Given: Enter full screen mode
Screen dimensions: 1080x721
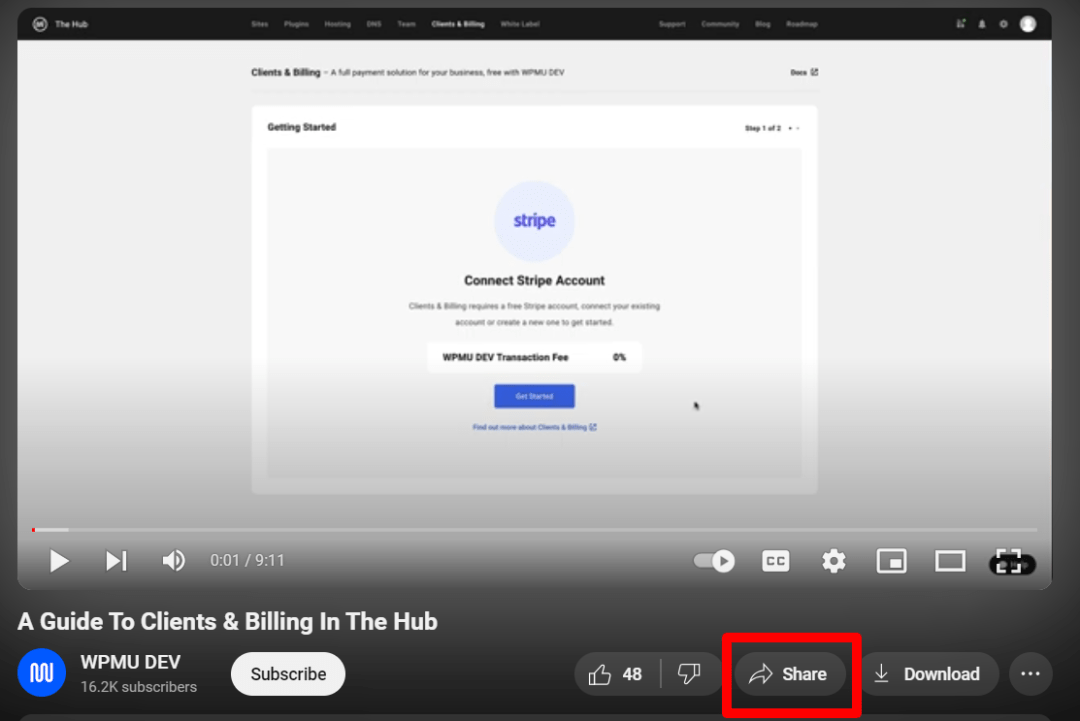Looking at the screenshot, I should tap(1008, 561).
